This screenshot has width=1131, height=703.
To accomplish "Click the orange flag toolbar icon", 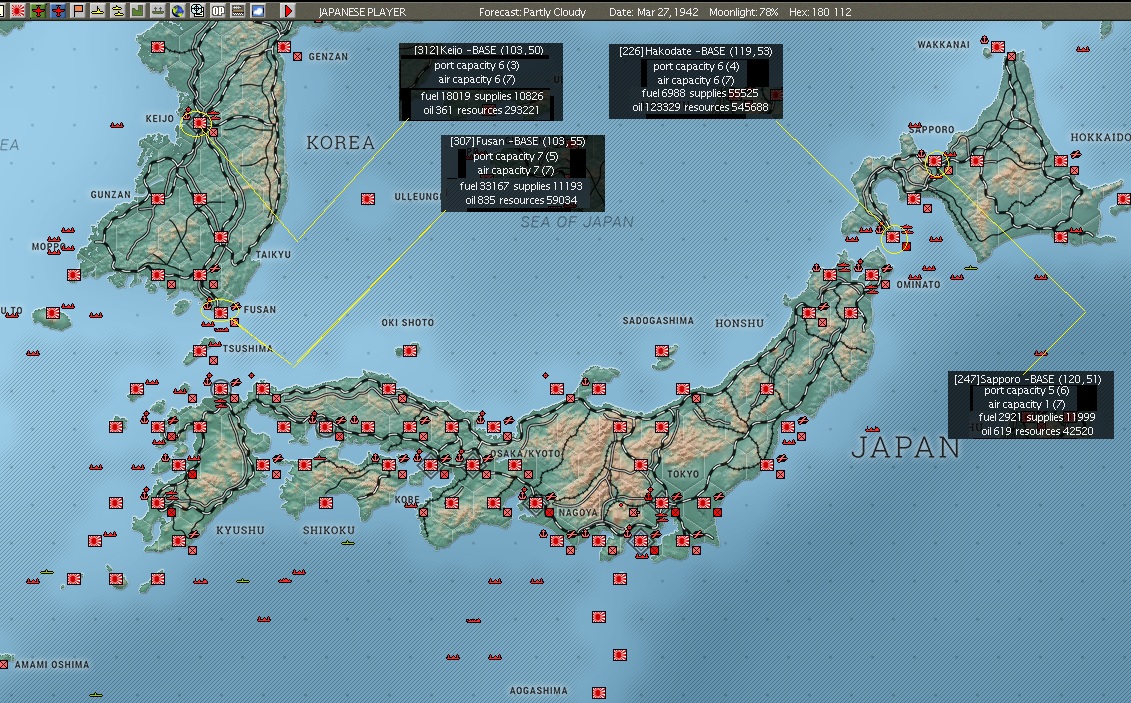I will tap(77, 11).
